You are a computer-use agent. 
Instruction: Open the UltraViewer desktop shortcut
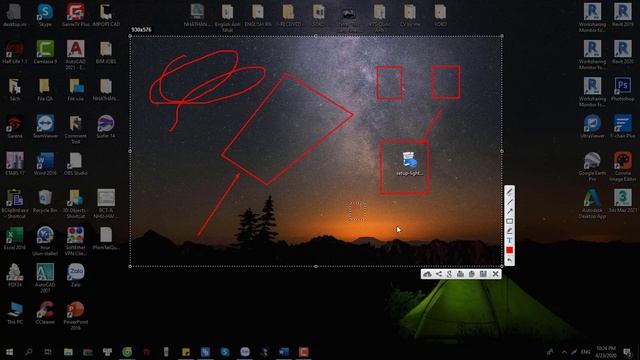[592, 127]
